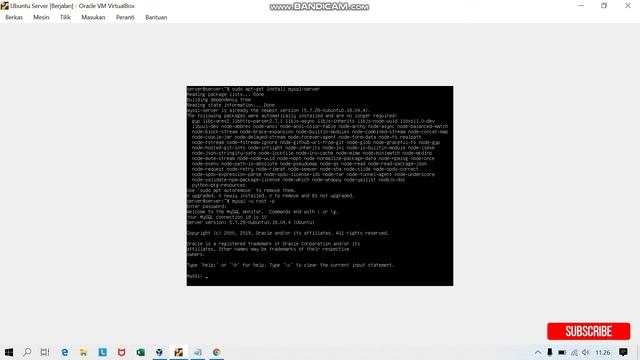Open Windows search from the taskbar

(x=27, y=352)
